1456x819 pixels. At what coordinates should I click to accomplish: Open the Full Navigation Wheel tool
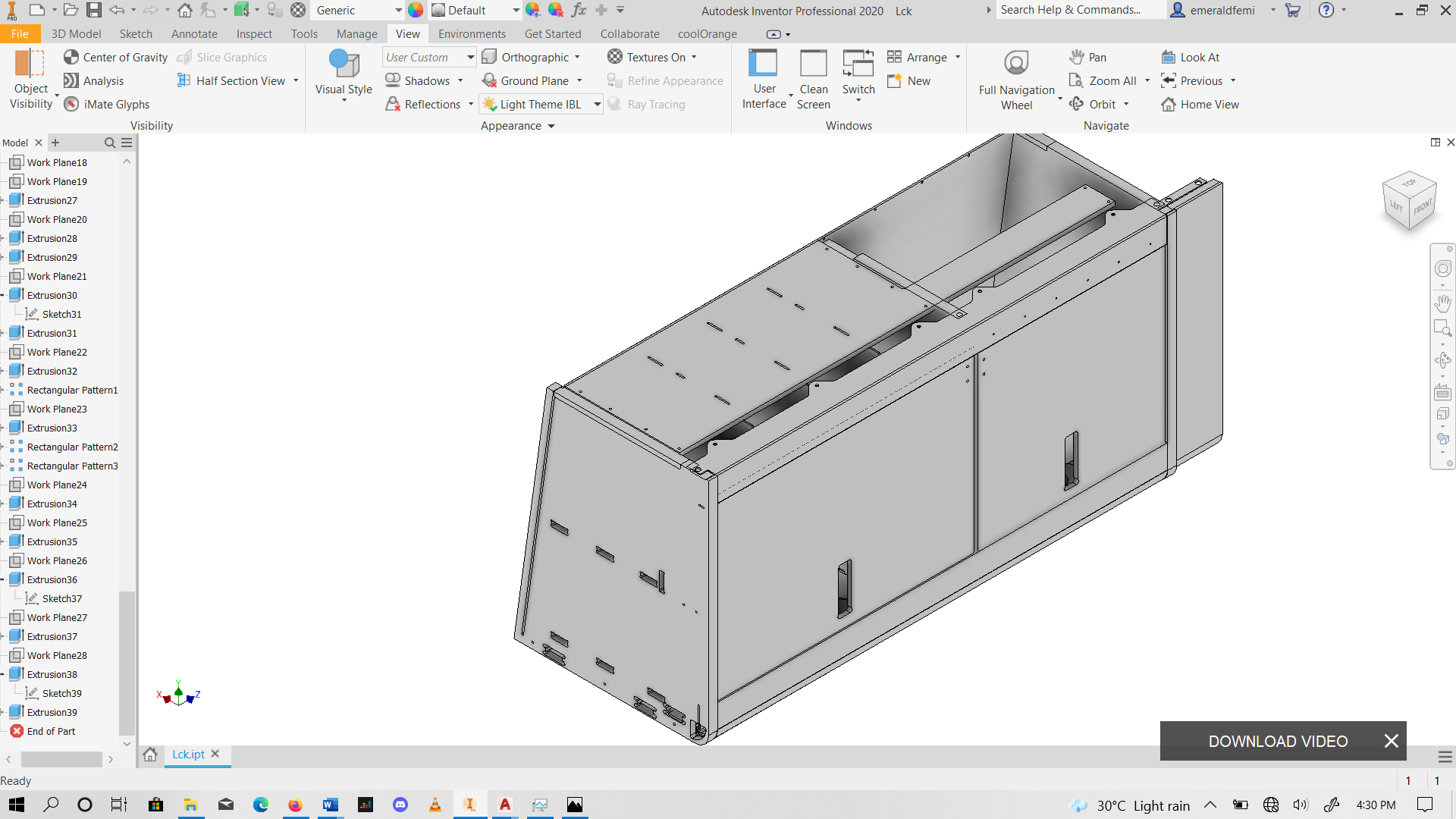pyautogui.click(x=1016, y=64)
